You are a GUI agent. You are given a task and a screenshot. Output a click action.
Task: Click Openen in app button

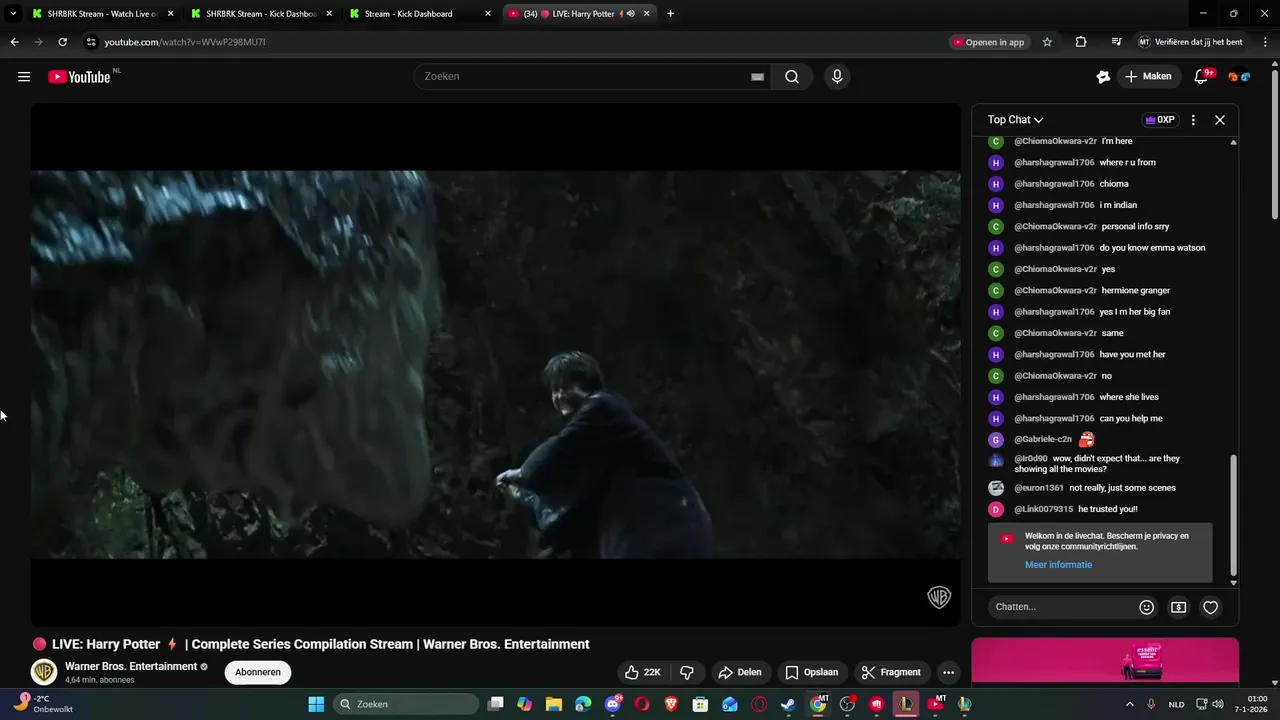(x=990, y=42)
